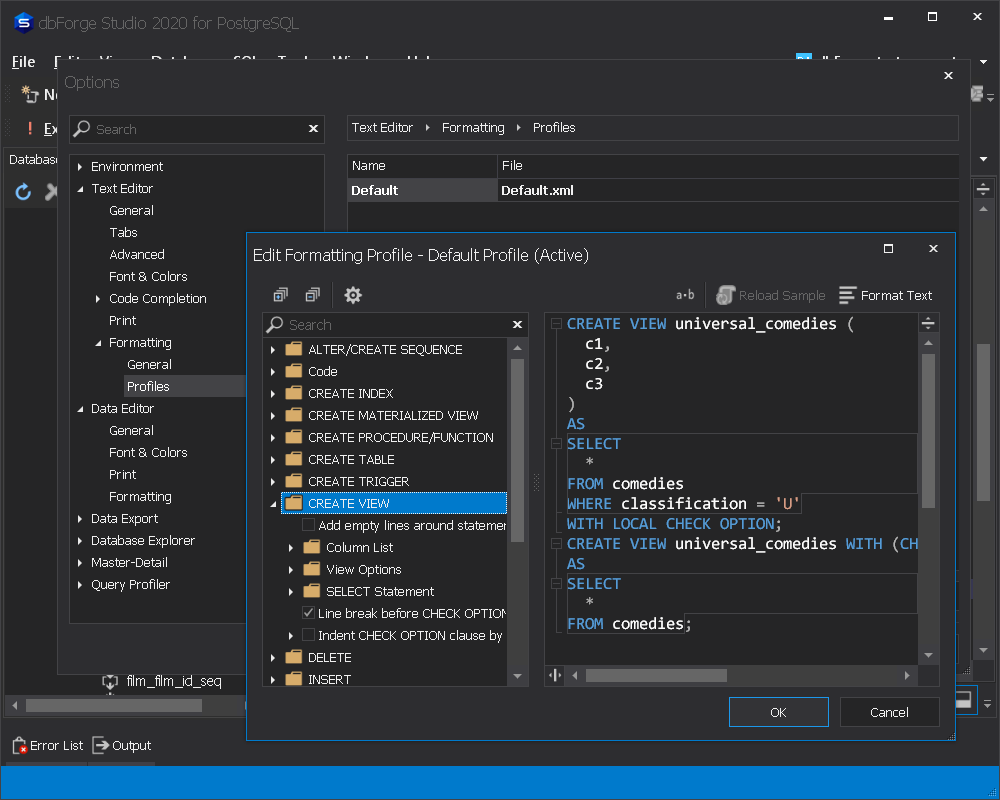Select Query Profiler in Options tree

[130, 584]
